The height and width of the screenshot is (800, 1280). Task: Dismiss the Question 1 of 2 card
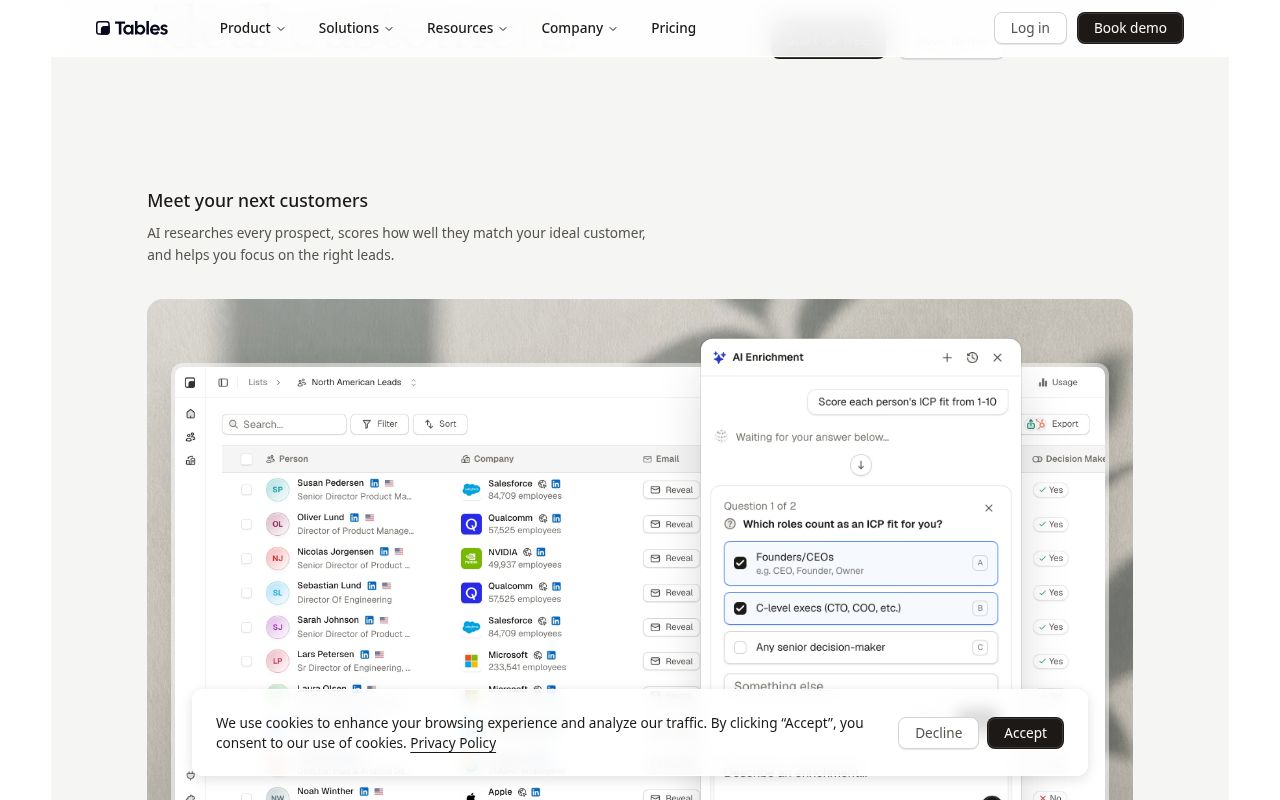(x=989, y=508)
